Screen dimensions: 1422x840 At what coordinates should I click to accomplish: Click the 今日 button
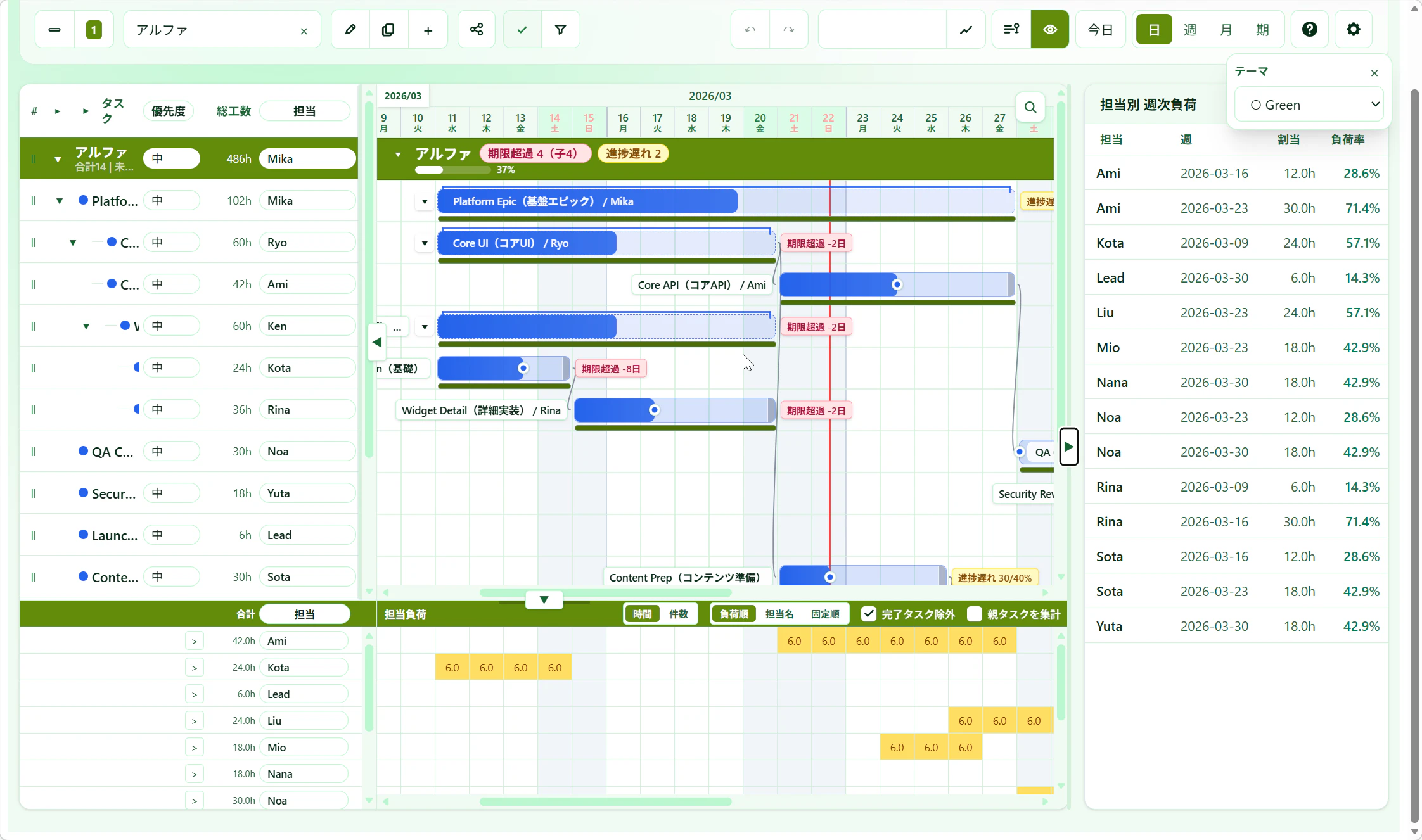point(1100,30)
